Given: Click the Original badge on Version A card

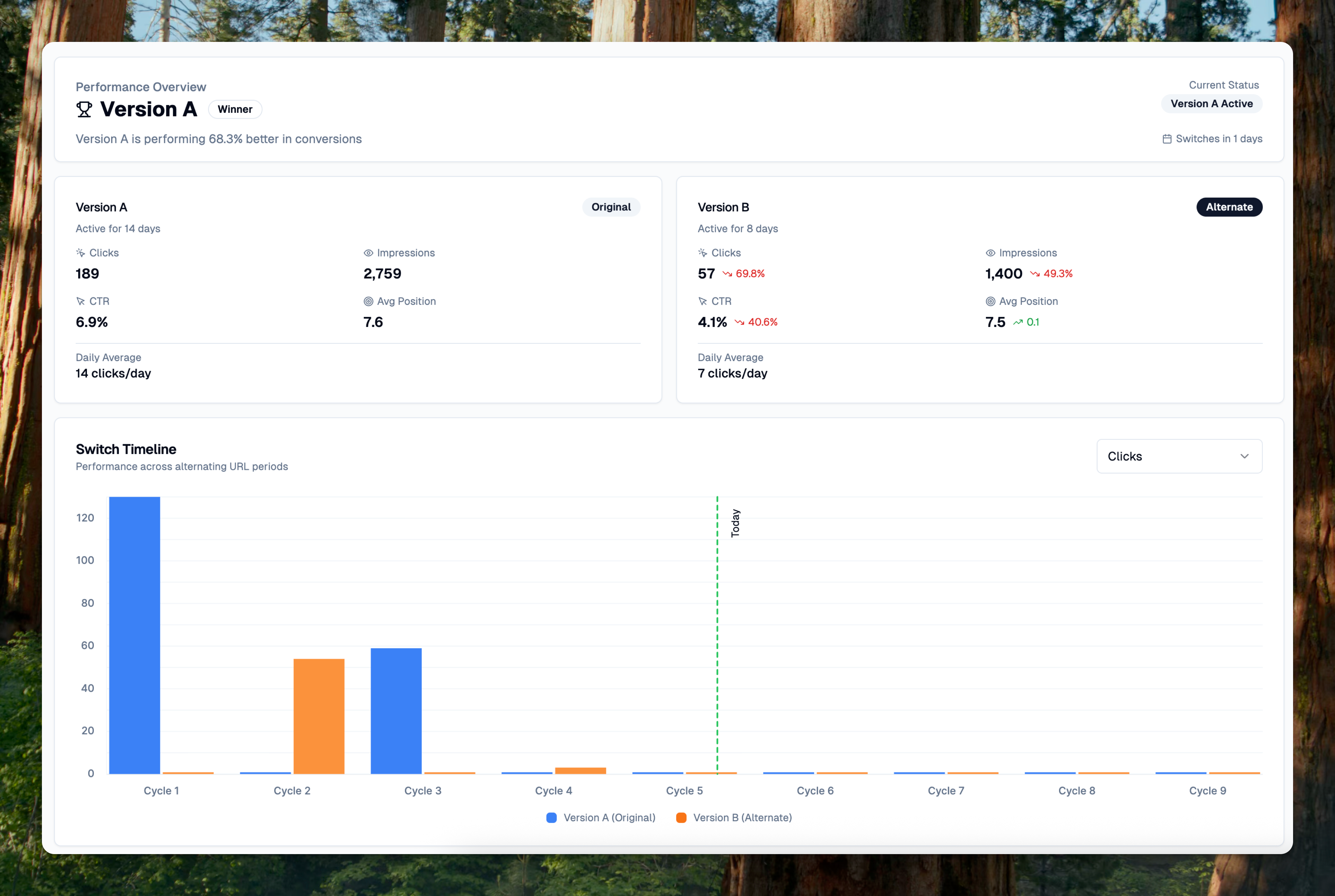Looking at the screenshot, I should 611,207.
